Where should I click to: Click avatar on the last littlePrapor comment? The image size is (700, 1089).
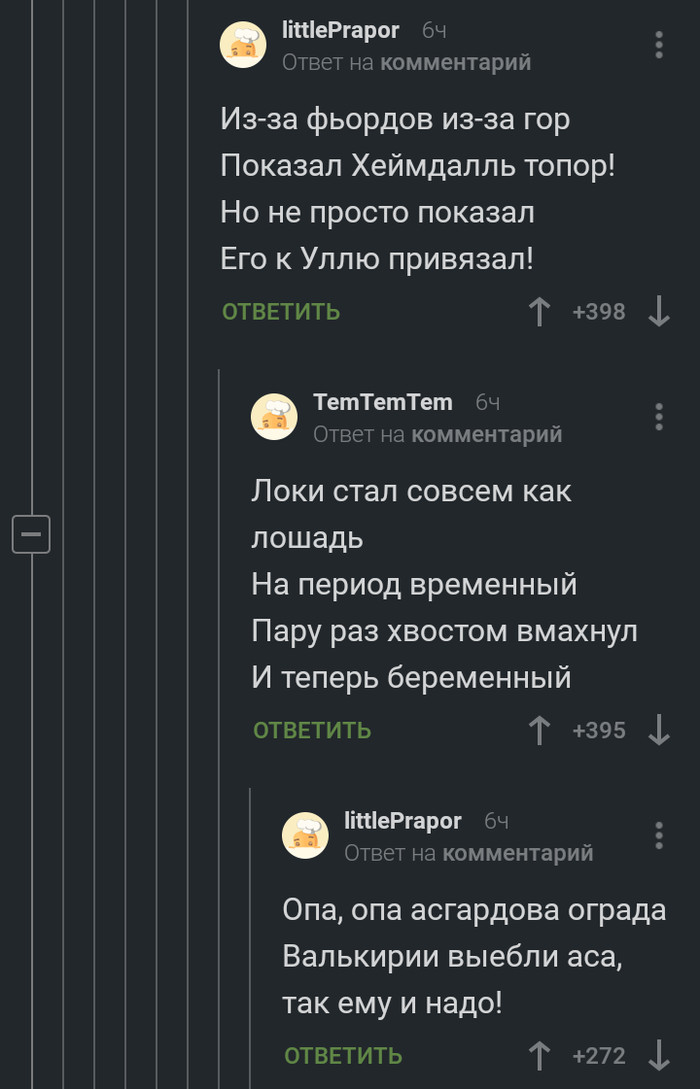305,836
